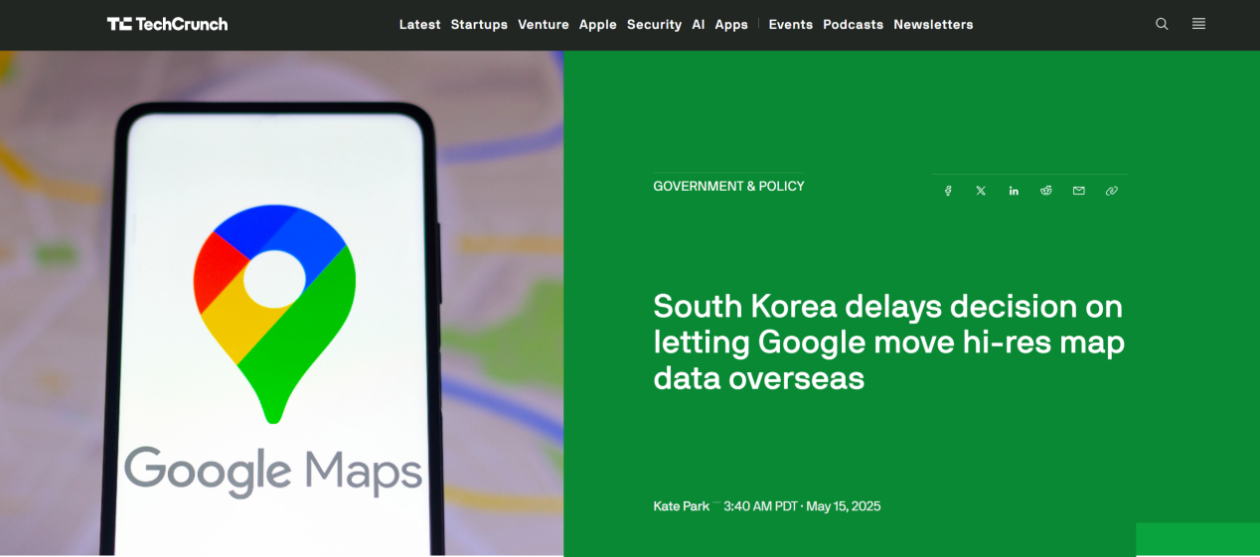Select Apple in navigation
Screen dimensions: 1260x557
tap(598, 24)
